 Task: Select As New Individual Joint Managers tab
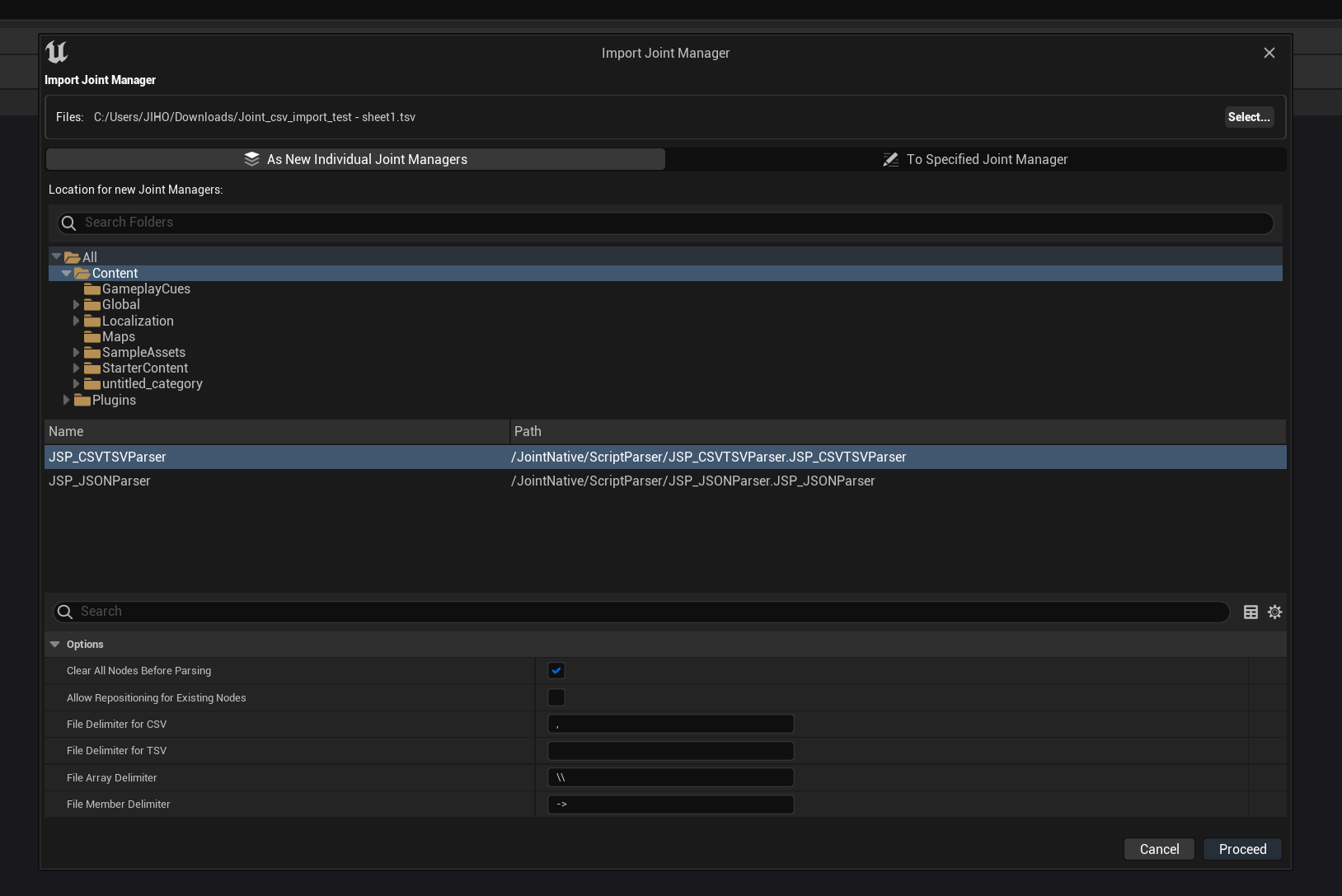pyautogui.click(x=356, y=159)
